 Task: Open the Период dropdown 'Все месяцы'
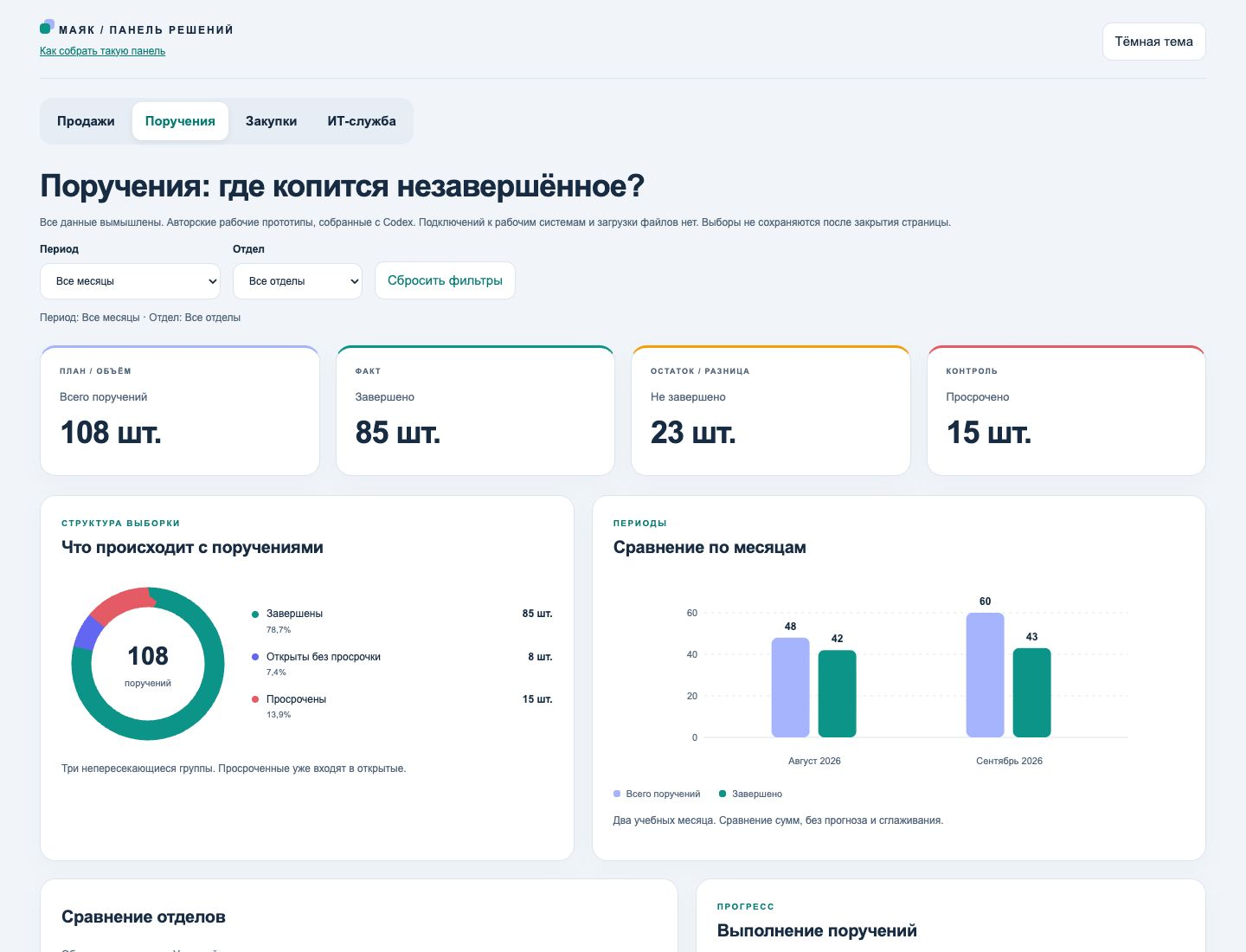pyautogui.click(x=130, y=281)
